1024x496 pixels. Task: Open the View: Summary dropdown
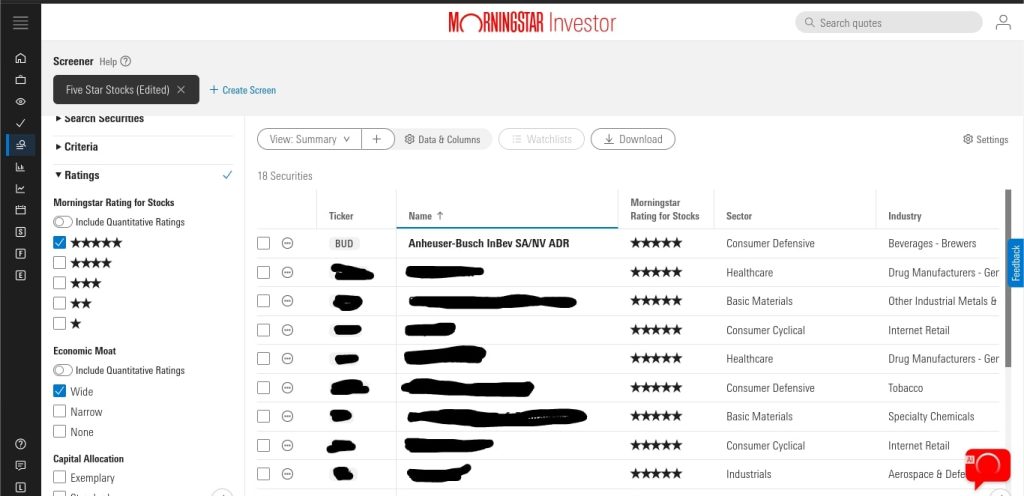click(310, 139)
